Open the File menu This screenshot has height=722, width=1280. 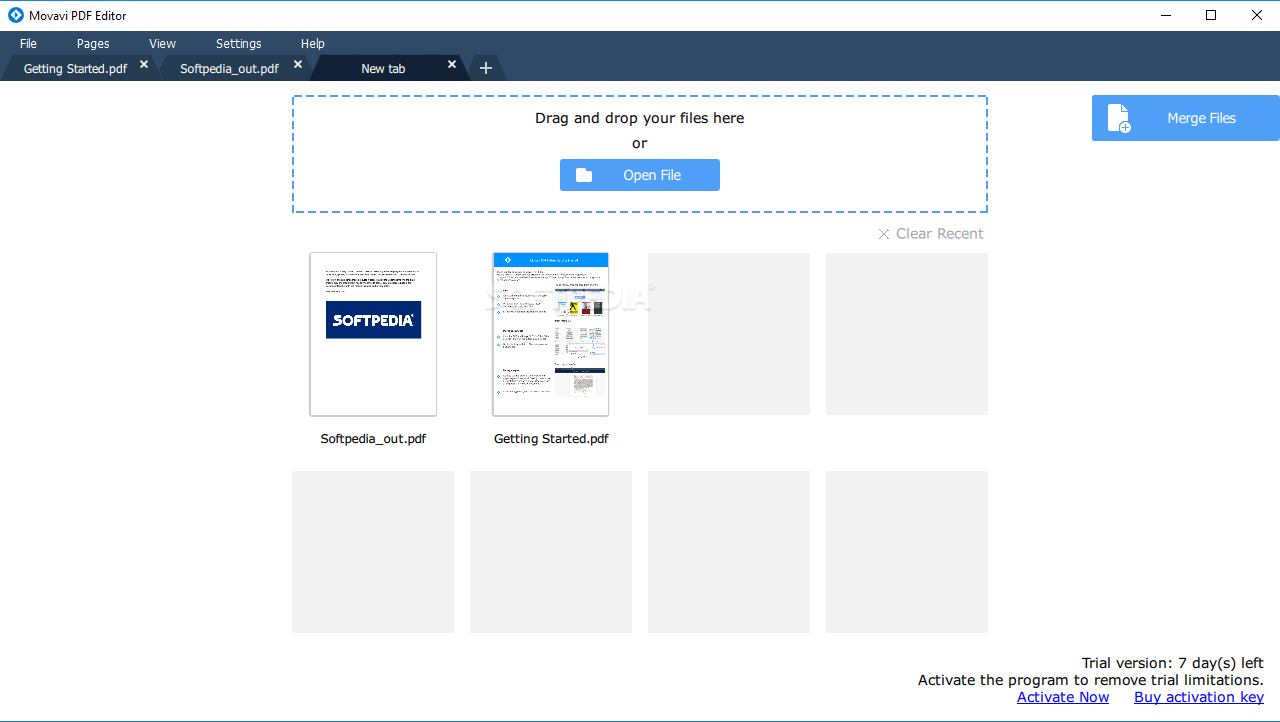pos(28,44)
